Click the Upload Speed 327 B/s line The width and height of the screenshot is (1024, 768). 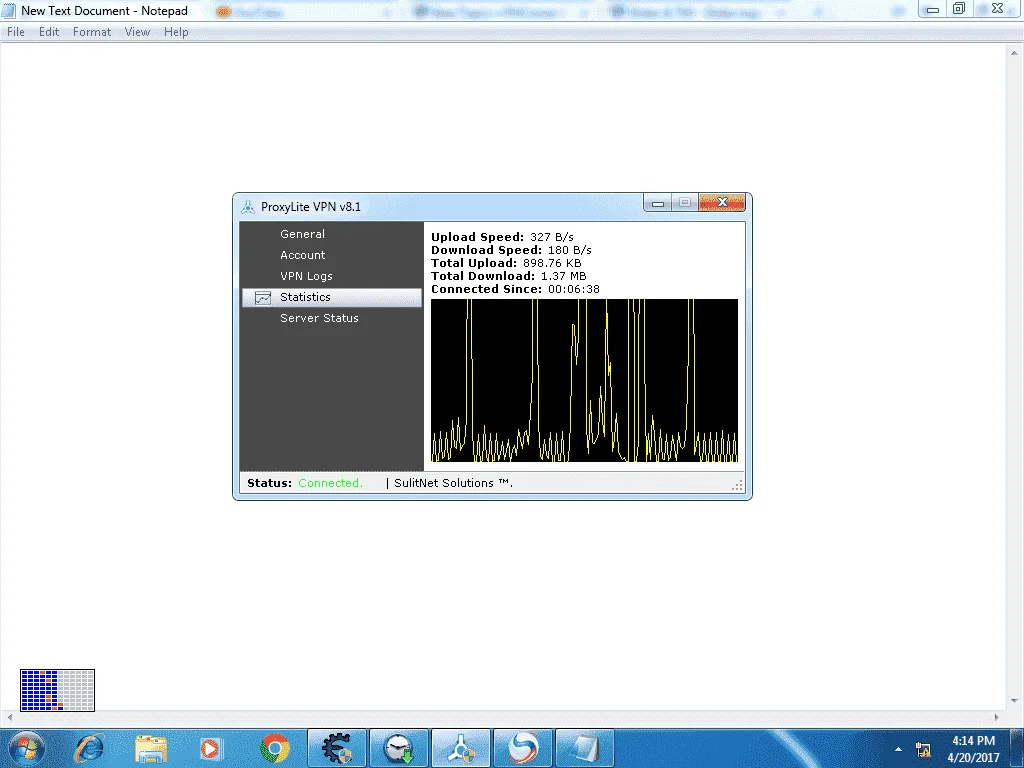502,237
